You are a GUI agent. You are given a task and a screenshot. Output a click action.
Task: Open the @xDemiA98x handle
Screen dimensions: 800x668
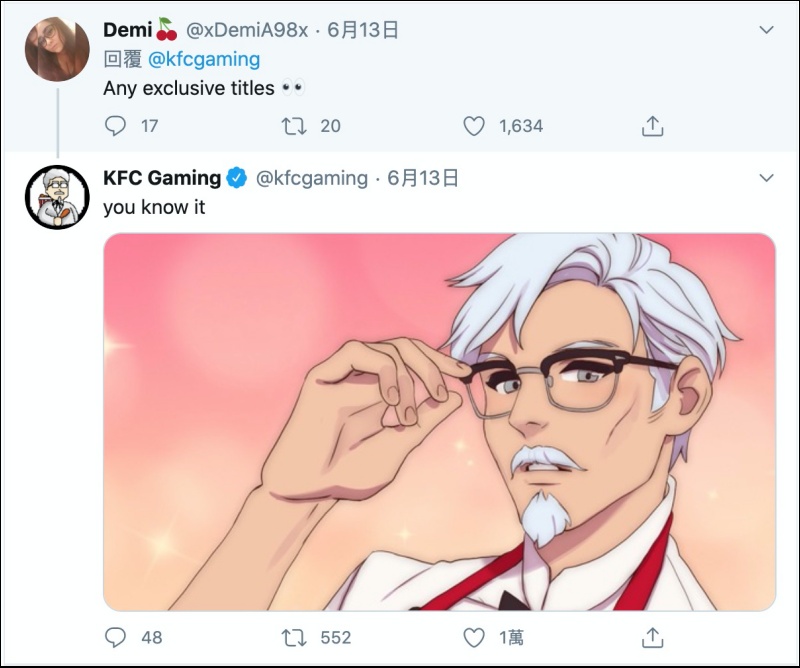247,30
